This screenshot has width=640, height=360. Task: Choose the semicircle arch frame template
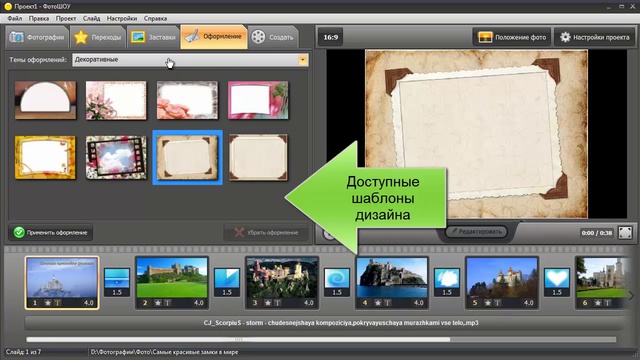(45, 100)
